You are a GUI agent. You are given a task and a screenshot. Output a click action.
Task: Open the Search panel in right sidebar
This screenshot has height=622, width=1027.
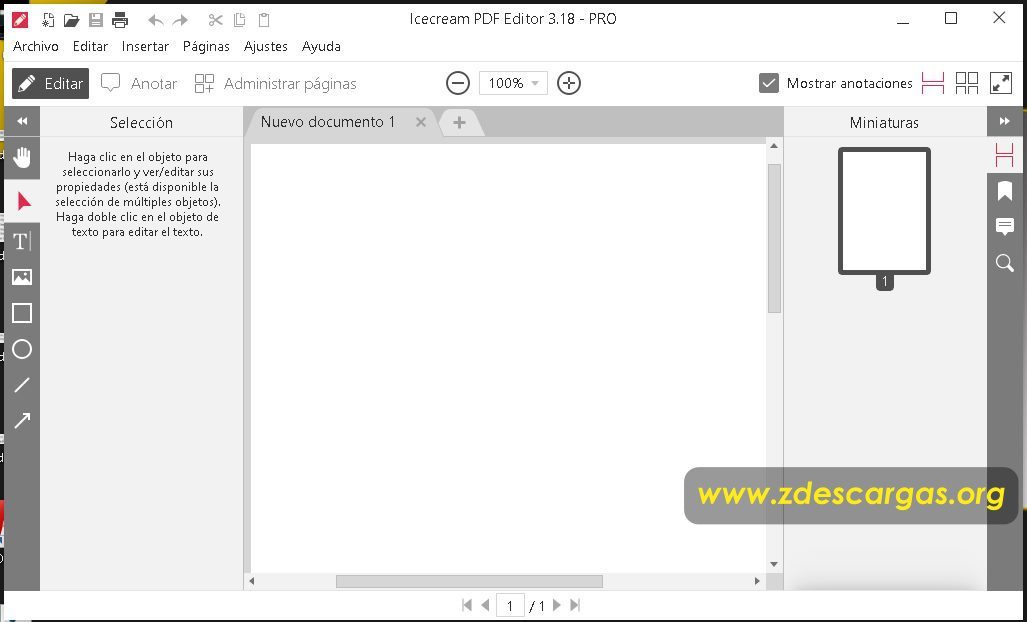(1005, 263)
